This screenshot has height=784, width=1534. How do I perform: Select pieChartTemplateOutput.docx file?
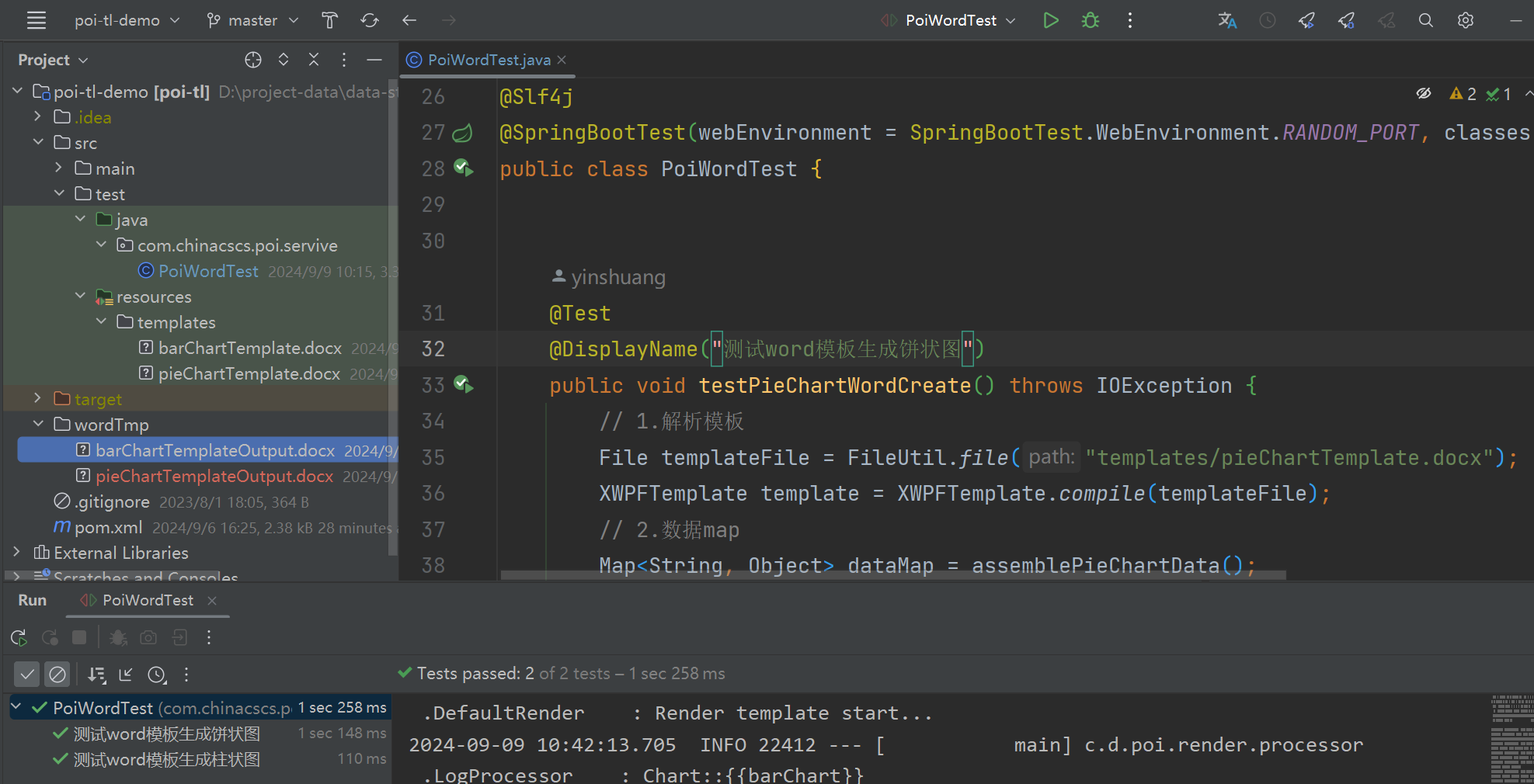coord(214,476)
